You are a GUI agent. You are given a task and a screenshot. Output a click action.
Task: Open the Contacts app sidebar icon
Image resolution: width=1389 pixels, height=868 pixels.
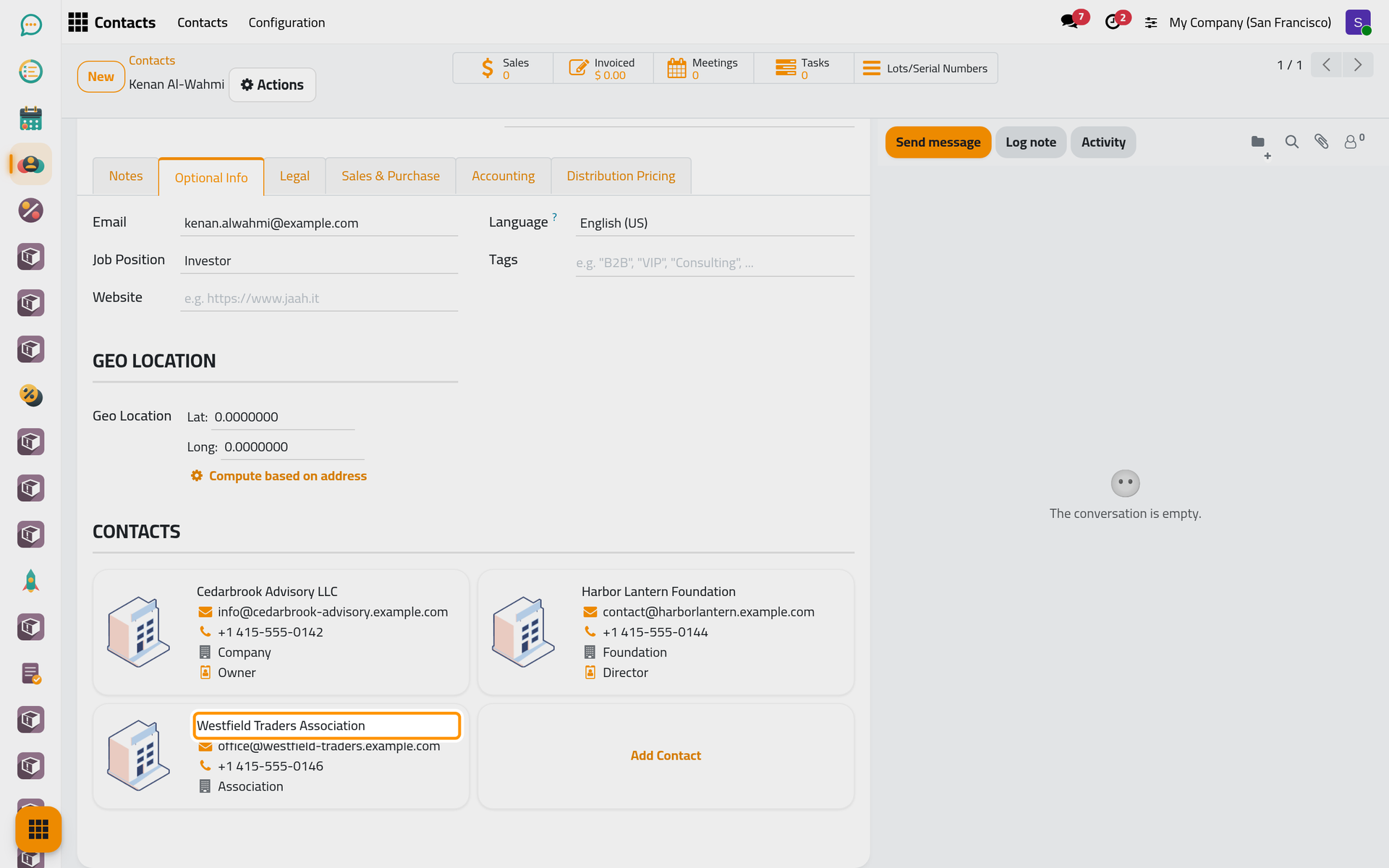tap(30, 164)
